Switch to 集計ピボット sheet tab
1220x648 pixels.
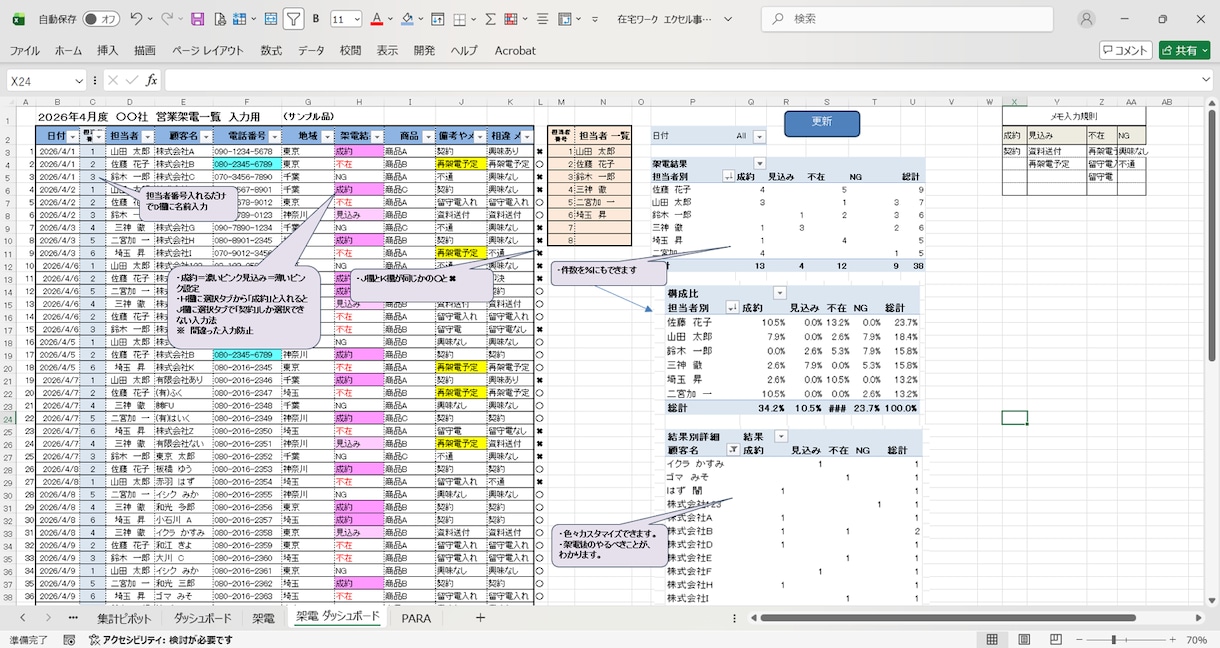[x=124, y=619]
